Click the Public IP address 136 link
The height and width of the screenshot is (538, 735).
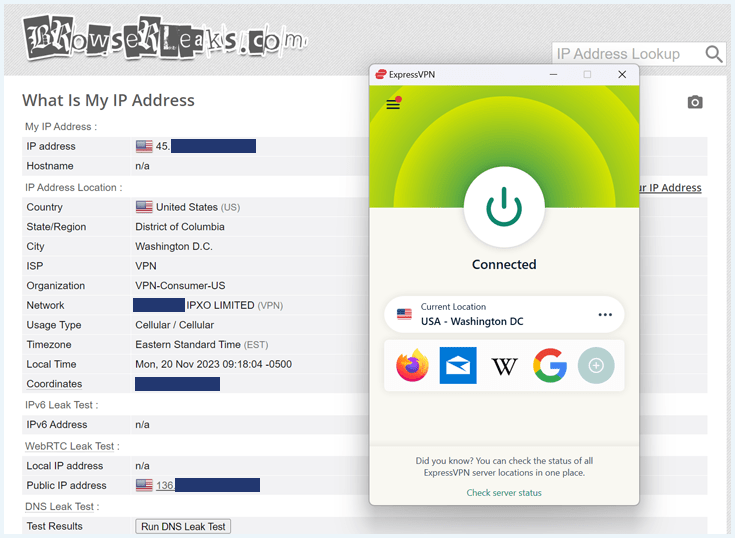(165, 485)
